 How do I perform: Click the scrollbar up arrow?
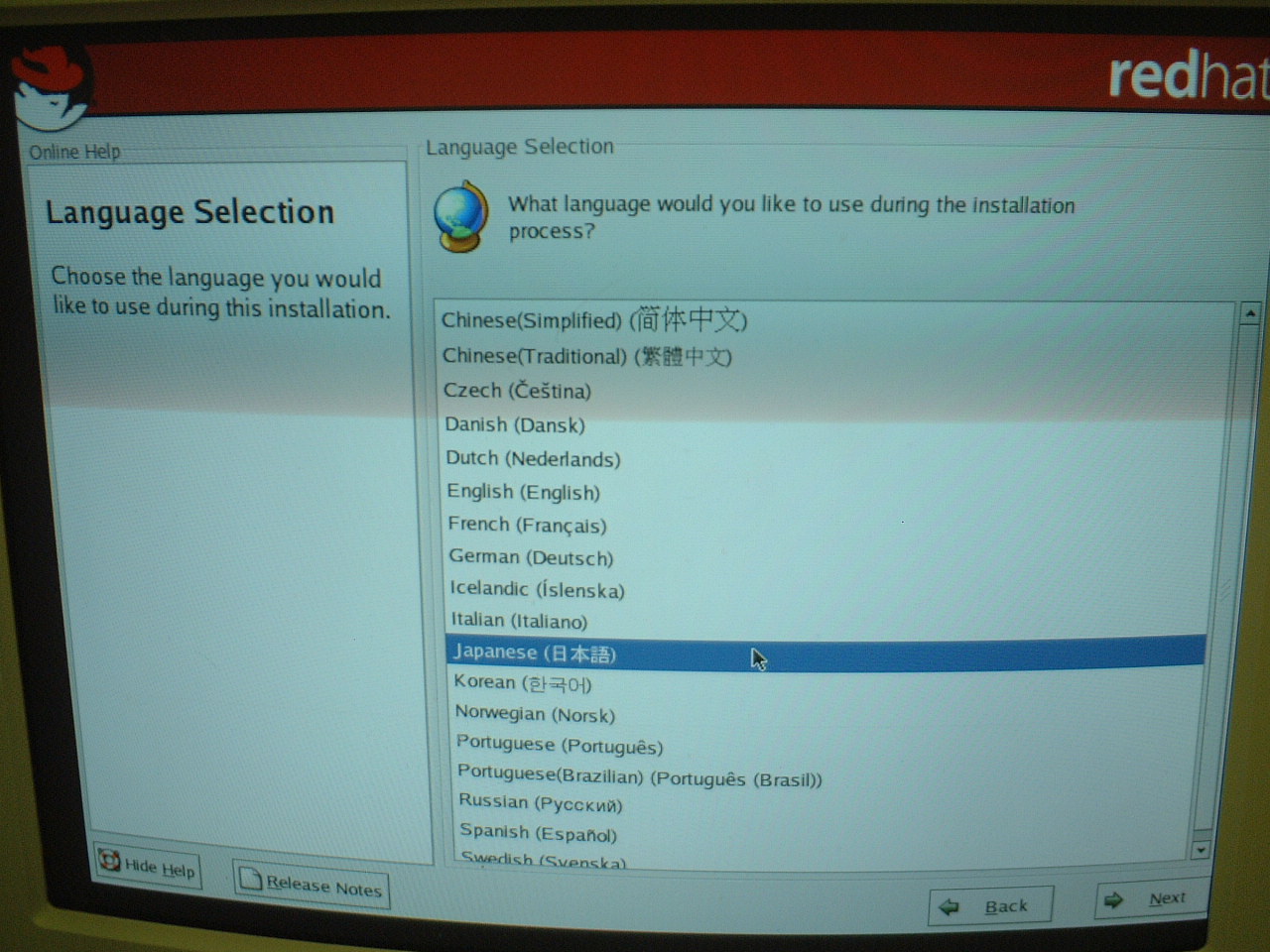tap(1250, 314)
